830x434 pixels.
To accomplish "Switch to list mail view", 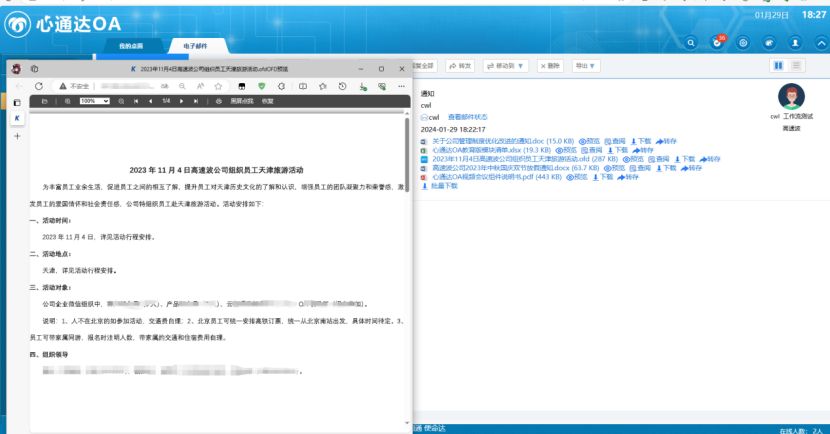I will point(797,66).
